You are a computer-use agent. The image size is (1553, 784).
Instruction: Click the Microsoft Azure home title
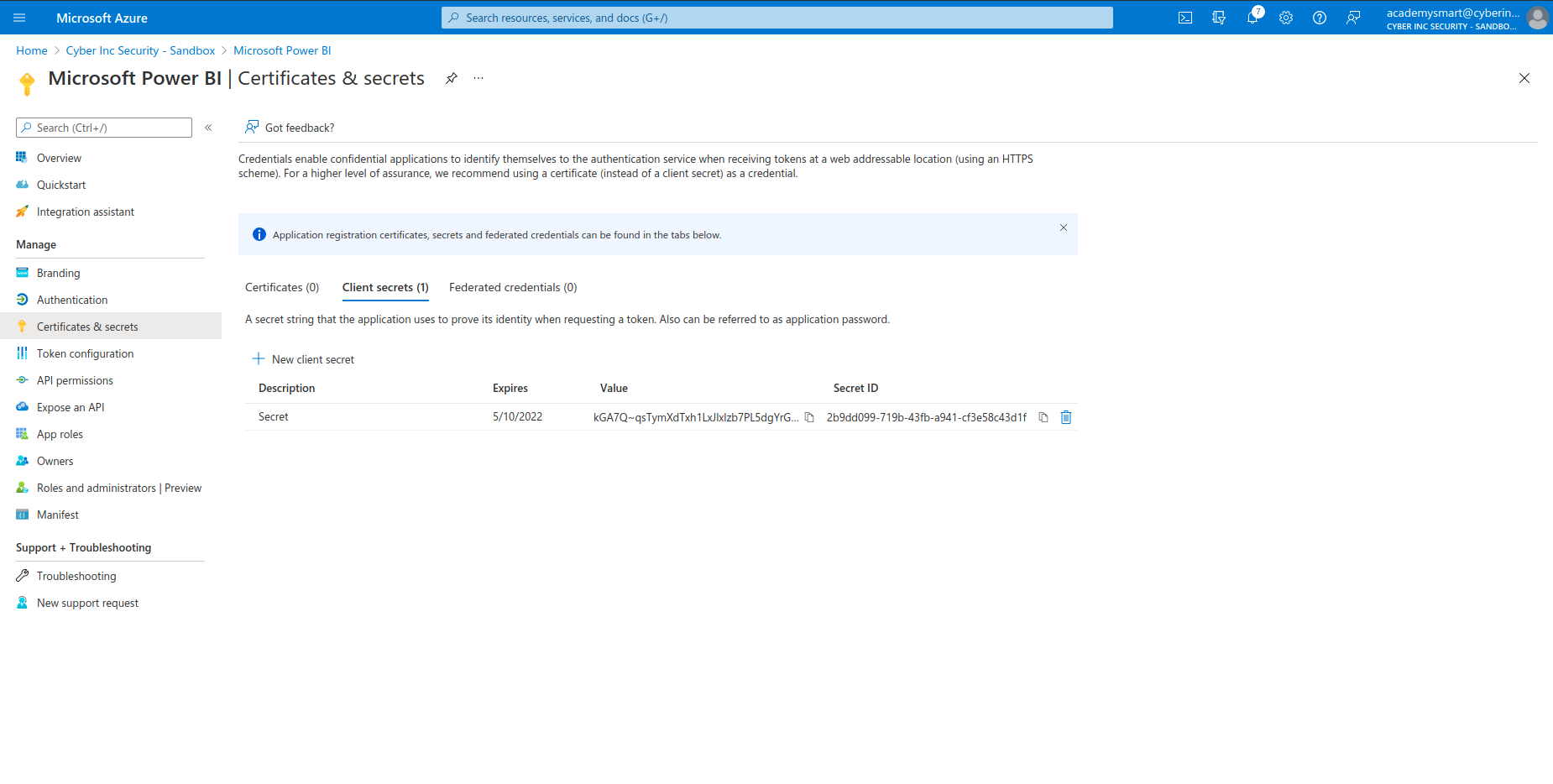coord(102,18)
